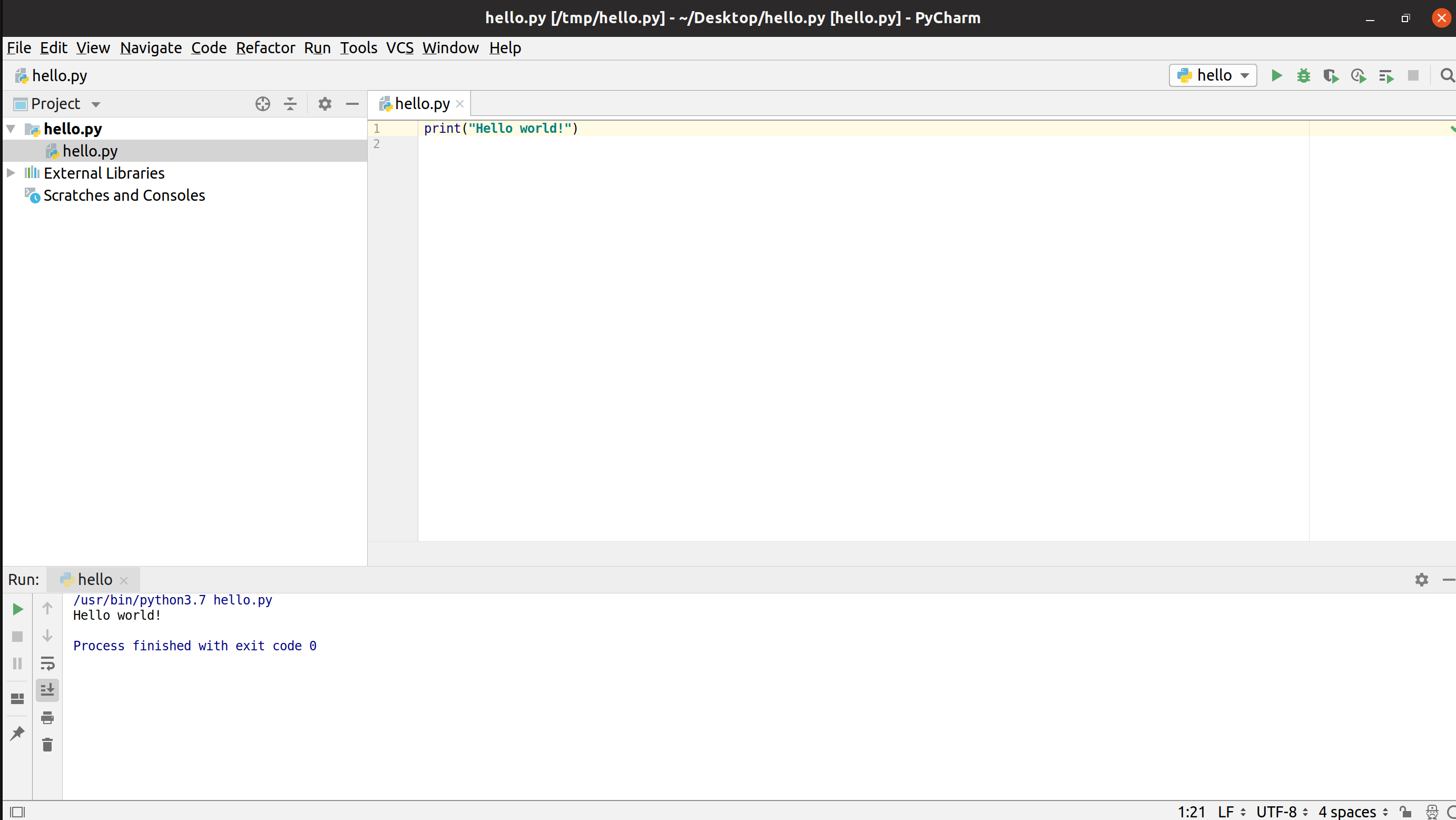
Task: Toggle read-only lock icon in status bar
Action: 1406,812
